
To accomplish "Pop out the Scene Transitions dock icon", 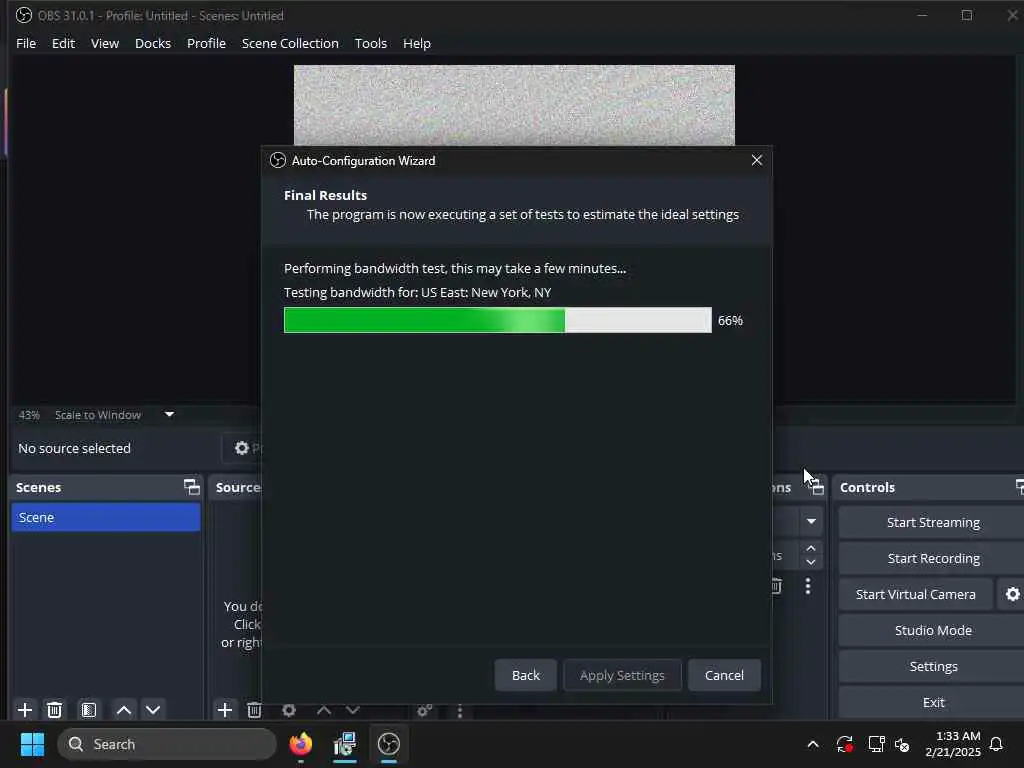I will tap(816, 487).
